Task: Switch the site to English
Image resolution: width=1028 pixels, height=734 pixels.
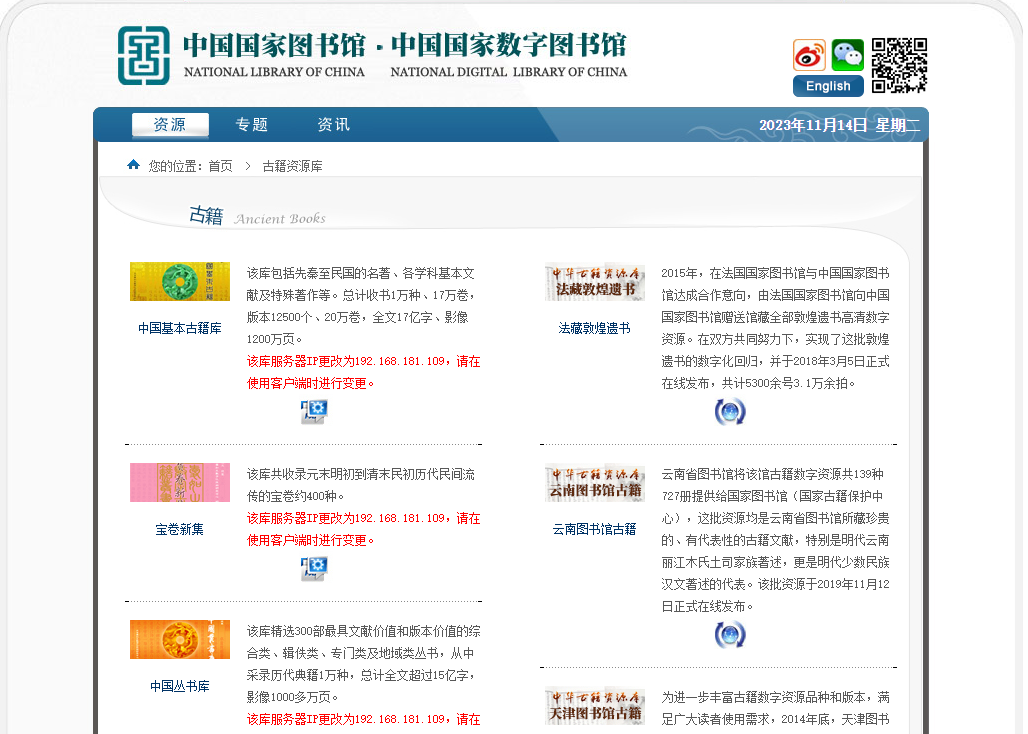Action: [x=828, y=86]
